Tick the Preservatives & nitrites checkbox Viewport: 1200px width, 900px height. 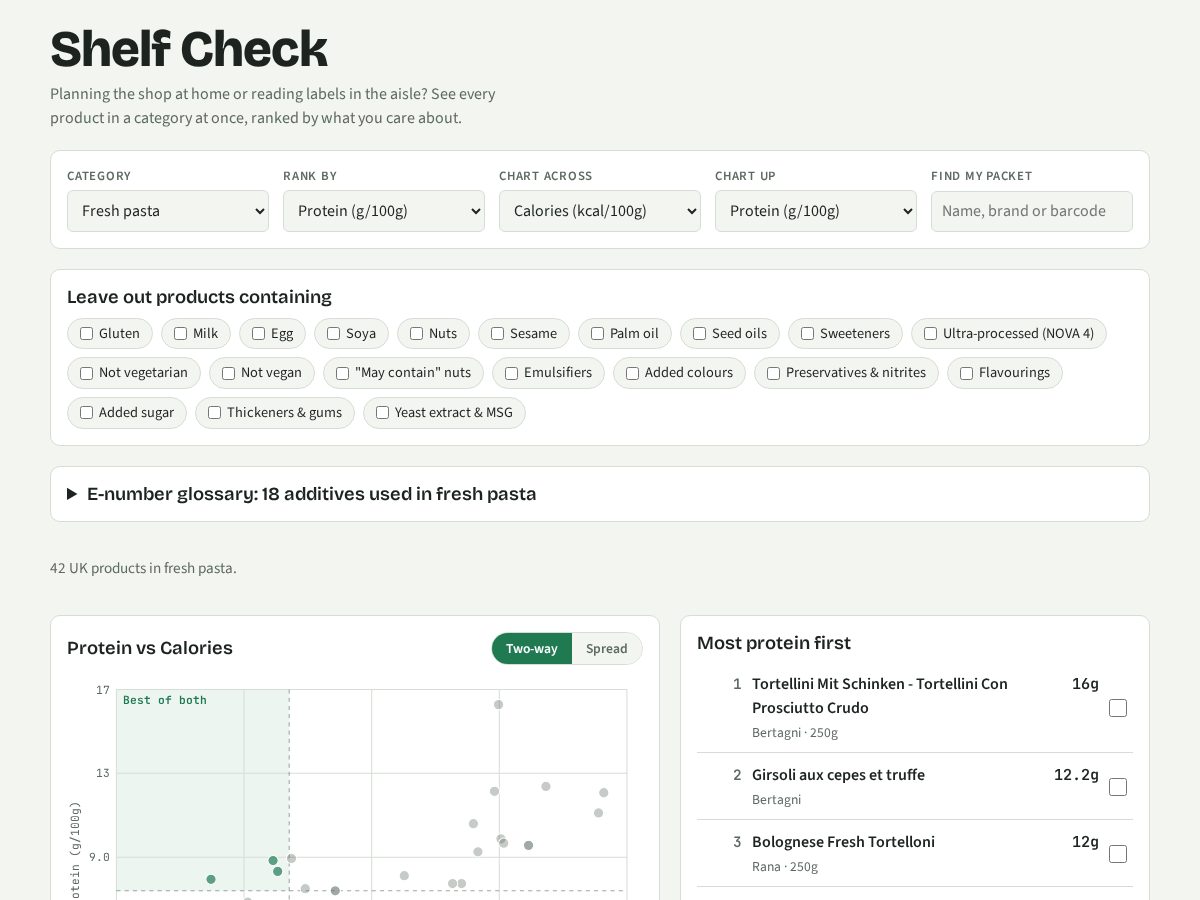click(x=774, y=373)
